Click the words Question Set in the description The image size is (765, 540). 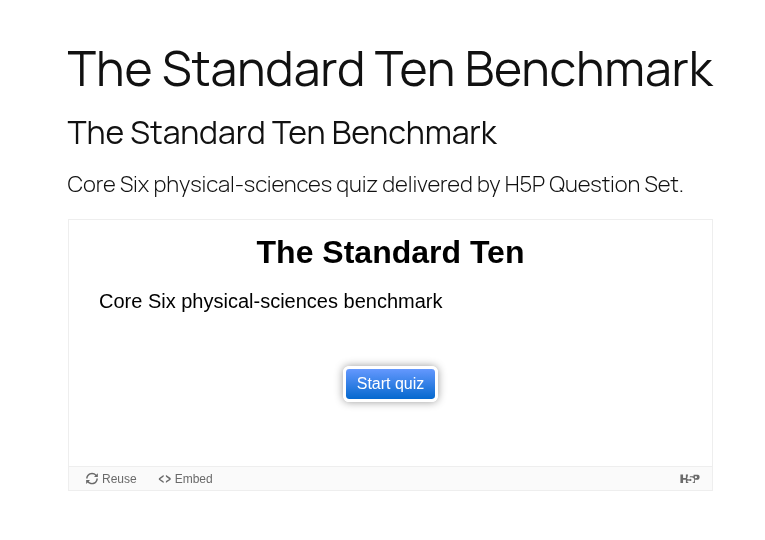[x=616, y=185]
